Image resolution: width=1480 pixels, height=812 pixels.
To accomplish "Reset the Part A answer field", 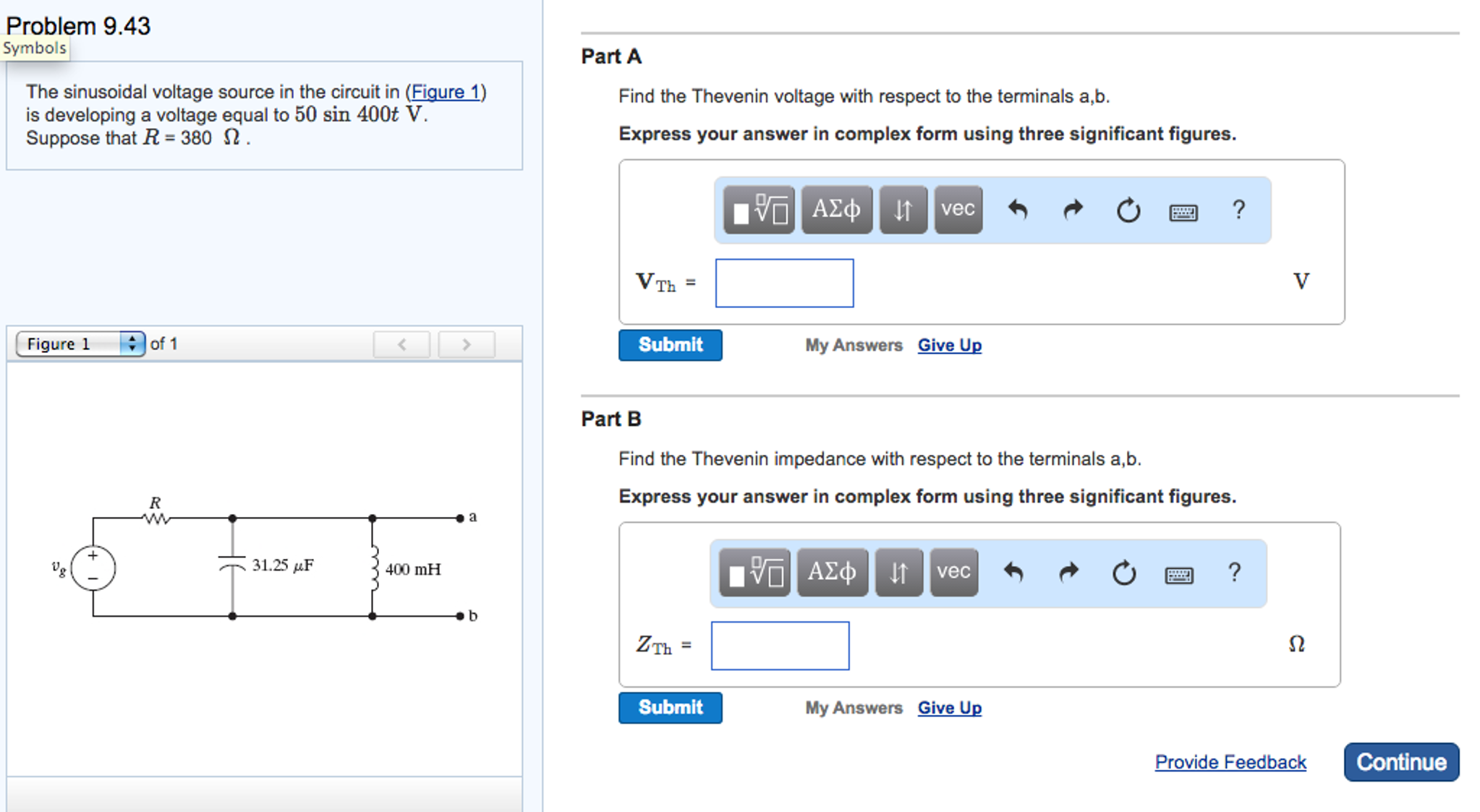I will 1128,210.
